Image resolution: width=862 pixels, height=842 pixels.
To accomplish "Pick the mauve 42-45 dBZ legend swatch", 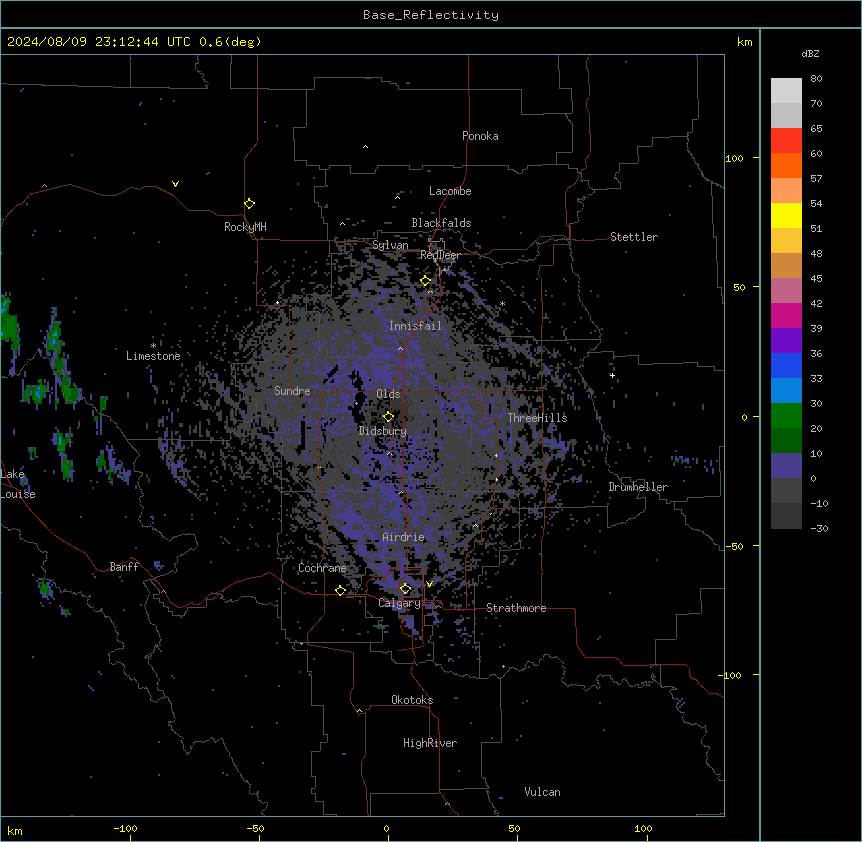I will point(786,290).
